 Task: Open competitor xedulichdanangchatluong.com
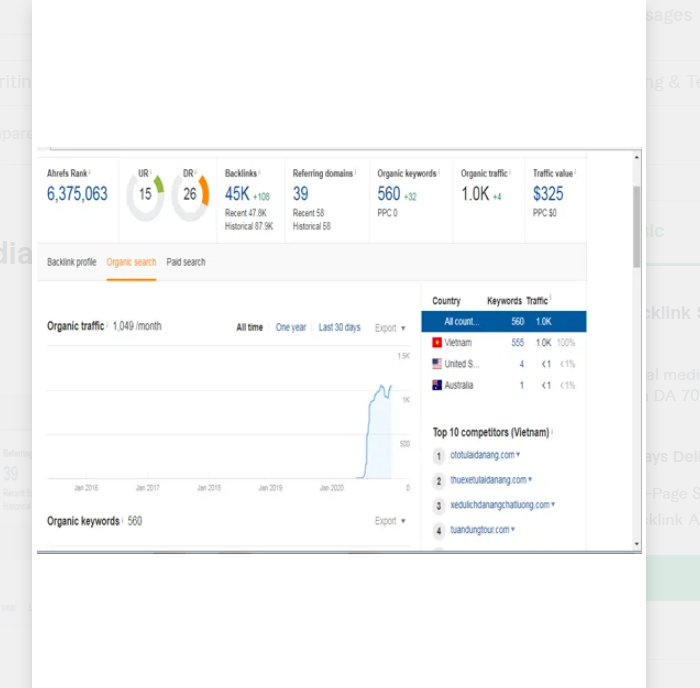[500, 505]
